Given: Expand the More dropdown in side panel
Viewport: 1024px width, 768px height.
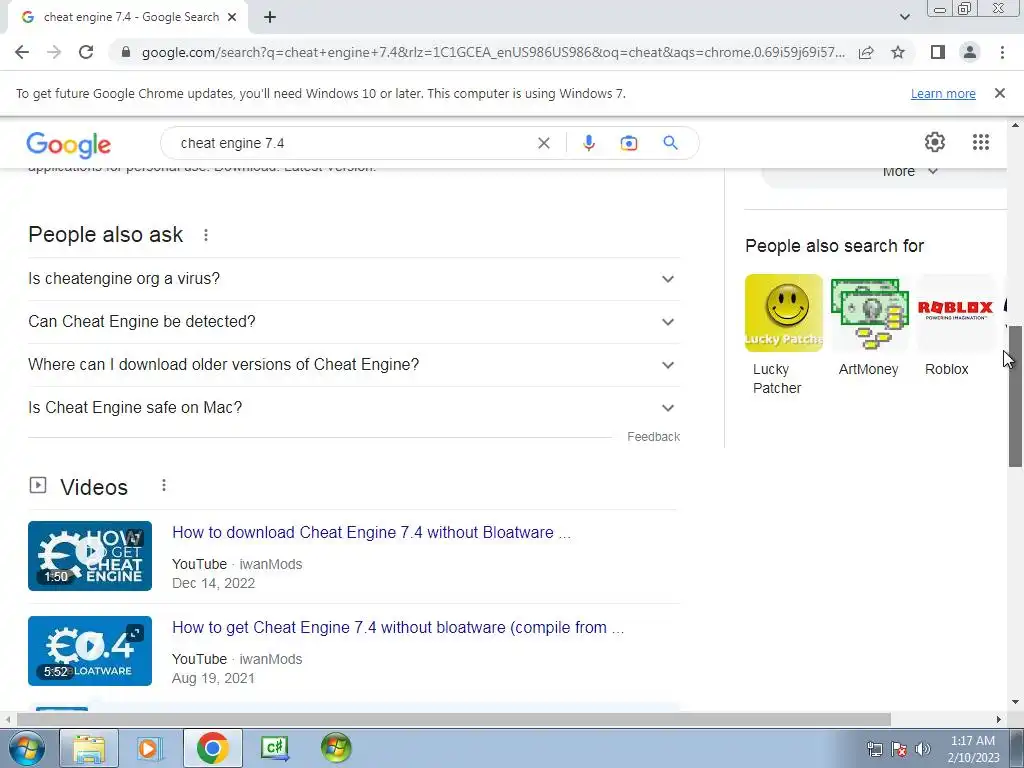Looking at the screenshot, I should 910,171.
